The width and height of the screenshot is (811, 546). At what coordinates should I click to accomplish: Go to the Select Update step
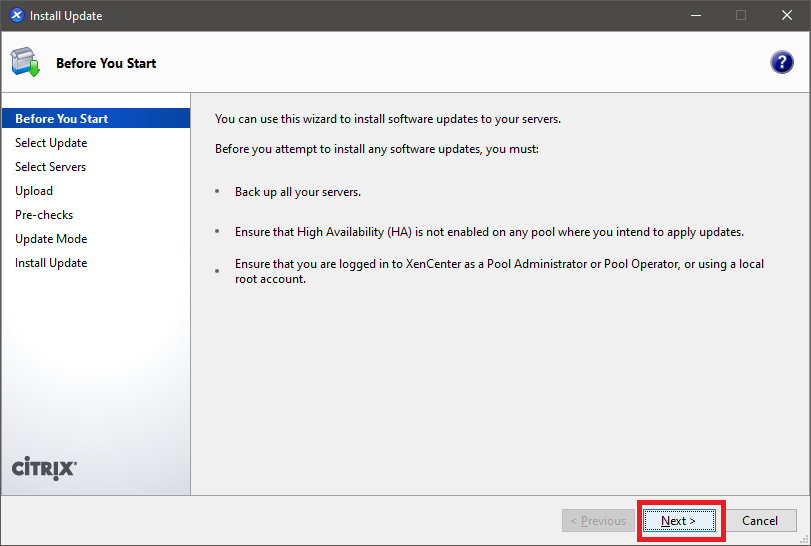point(51,143)
